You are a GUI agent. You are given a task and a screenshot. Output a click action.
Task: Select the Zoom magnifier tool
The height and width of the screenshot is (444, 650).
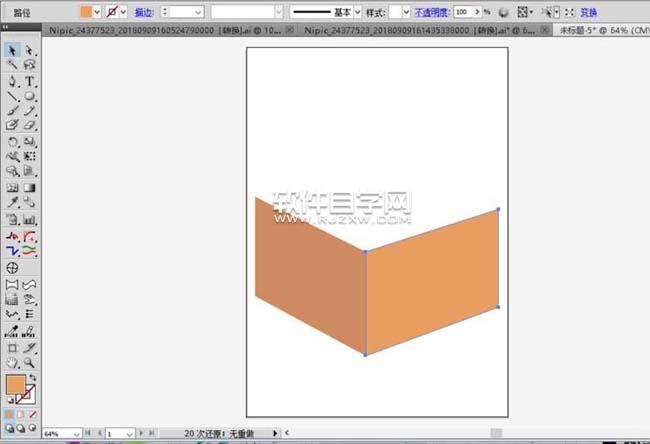point(30,363)
